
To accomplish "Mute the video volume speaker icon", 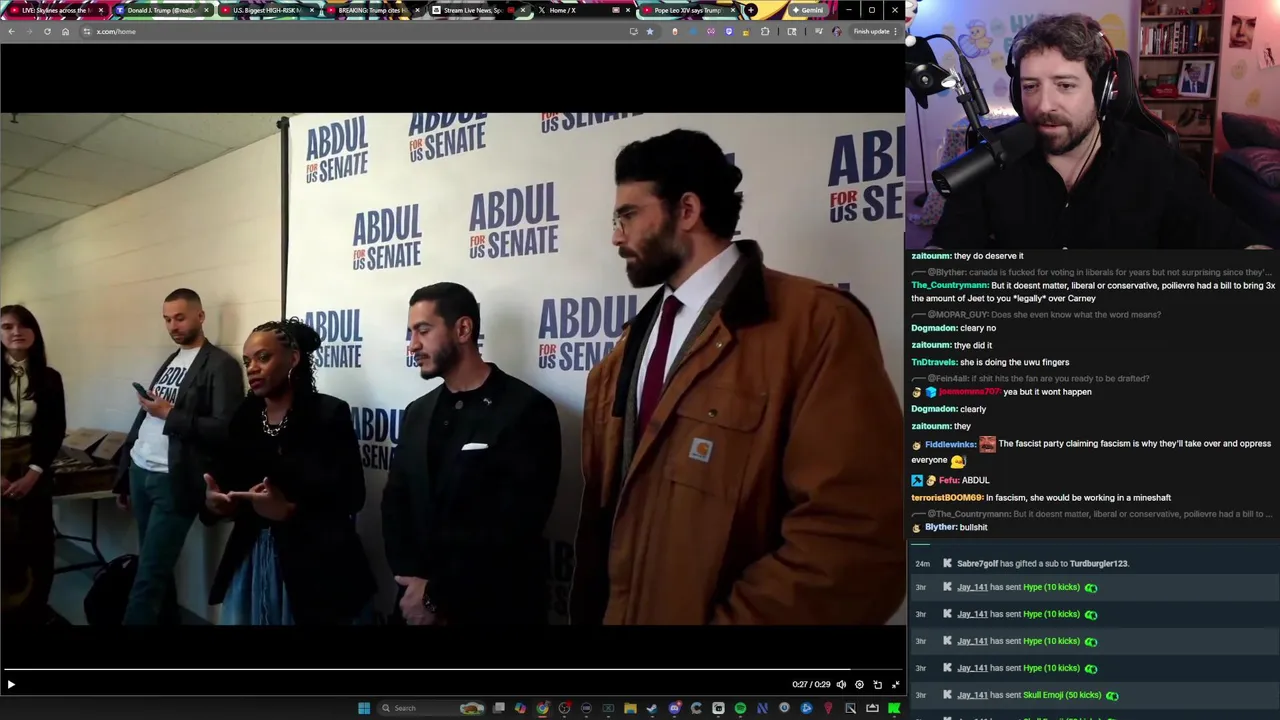I will coord(841,685).
